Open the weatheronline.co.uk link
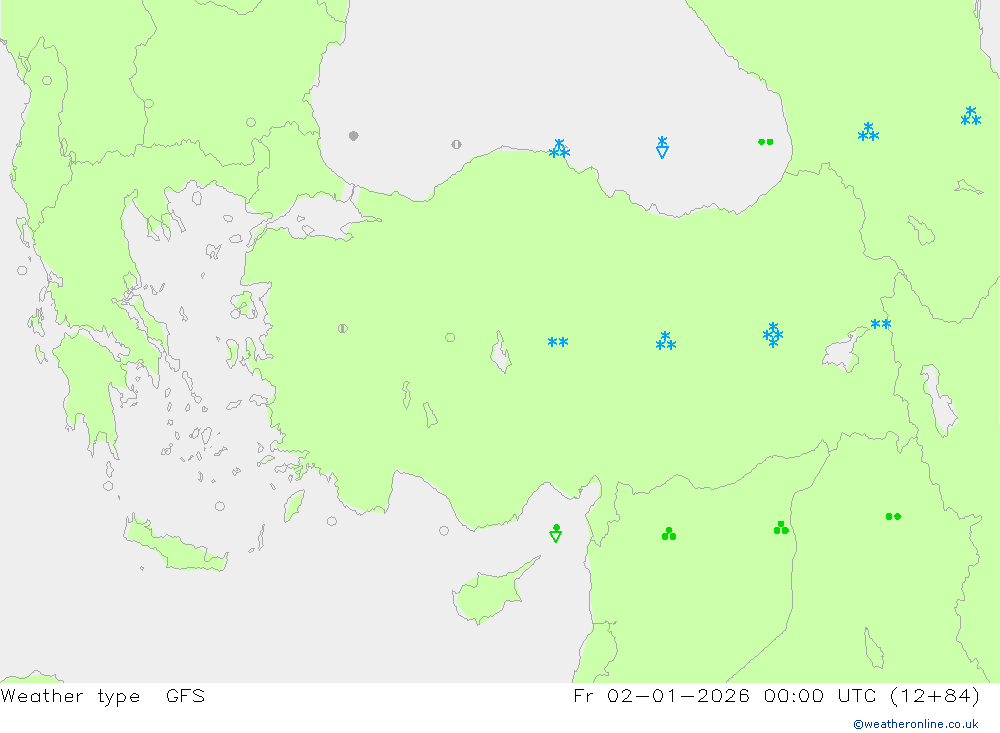This screenshot has height=733, width=1000. coord(916,724)
